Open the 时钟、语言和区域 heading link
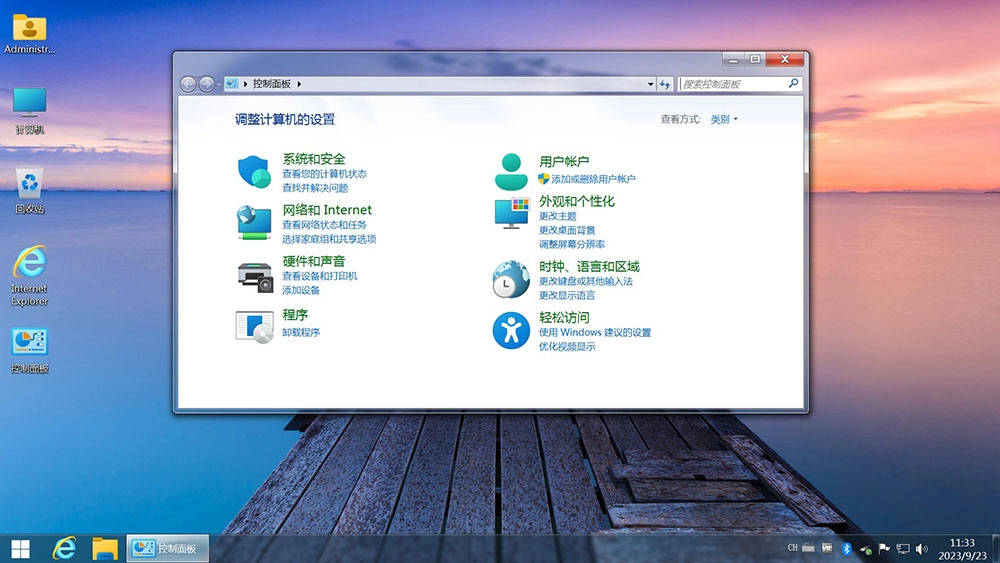This screenshot has width=1000, height=563. click(589, 267)
